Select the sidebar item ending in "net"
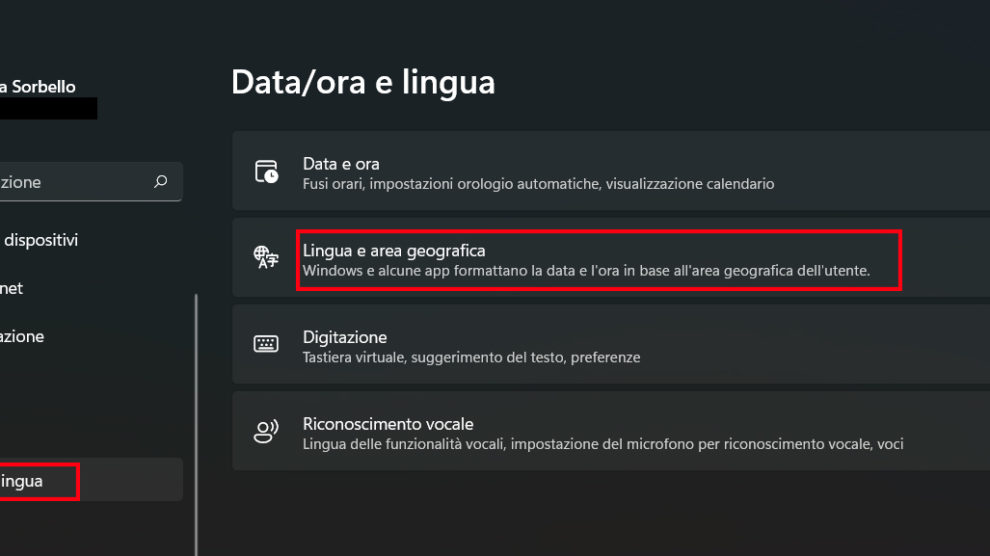 click(x=12, y=288)
